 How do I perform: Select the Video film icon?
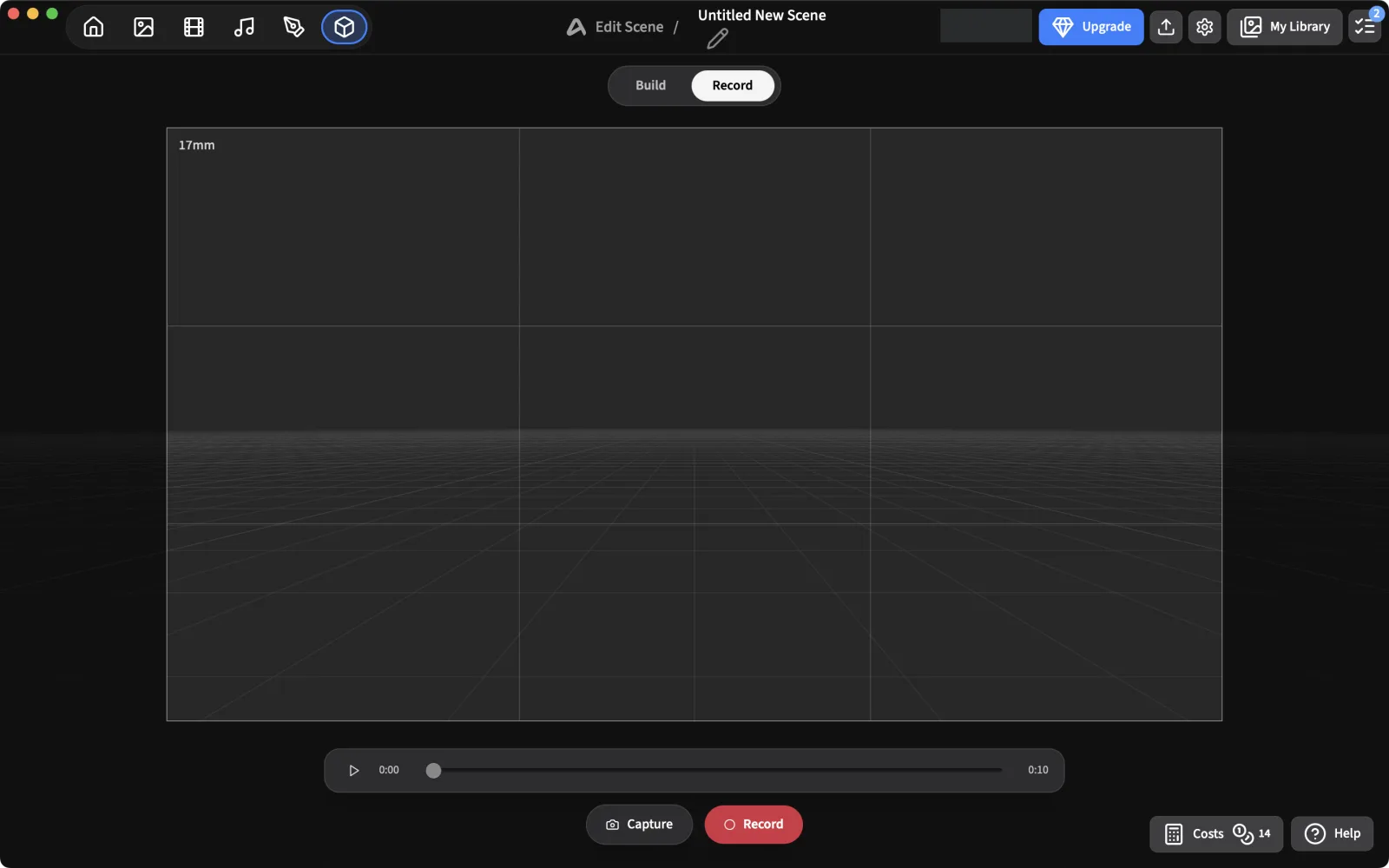(x=194, y=27)
